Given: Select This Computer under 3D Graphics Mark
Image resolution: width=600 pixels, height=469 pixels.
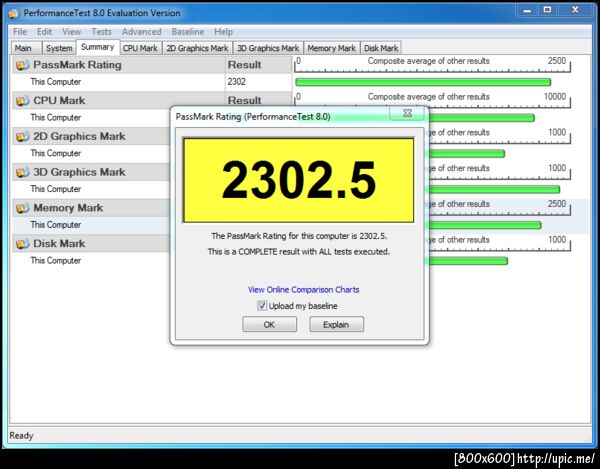Looking at the screenshot, I should pyautogui.click(x=55, y=189).
